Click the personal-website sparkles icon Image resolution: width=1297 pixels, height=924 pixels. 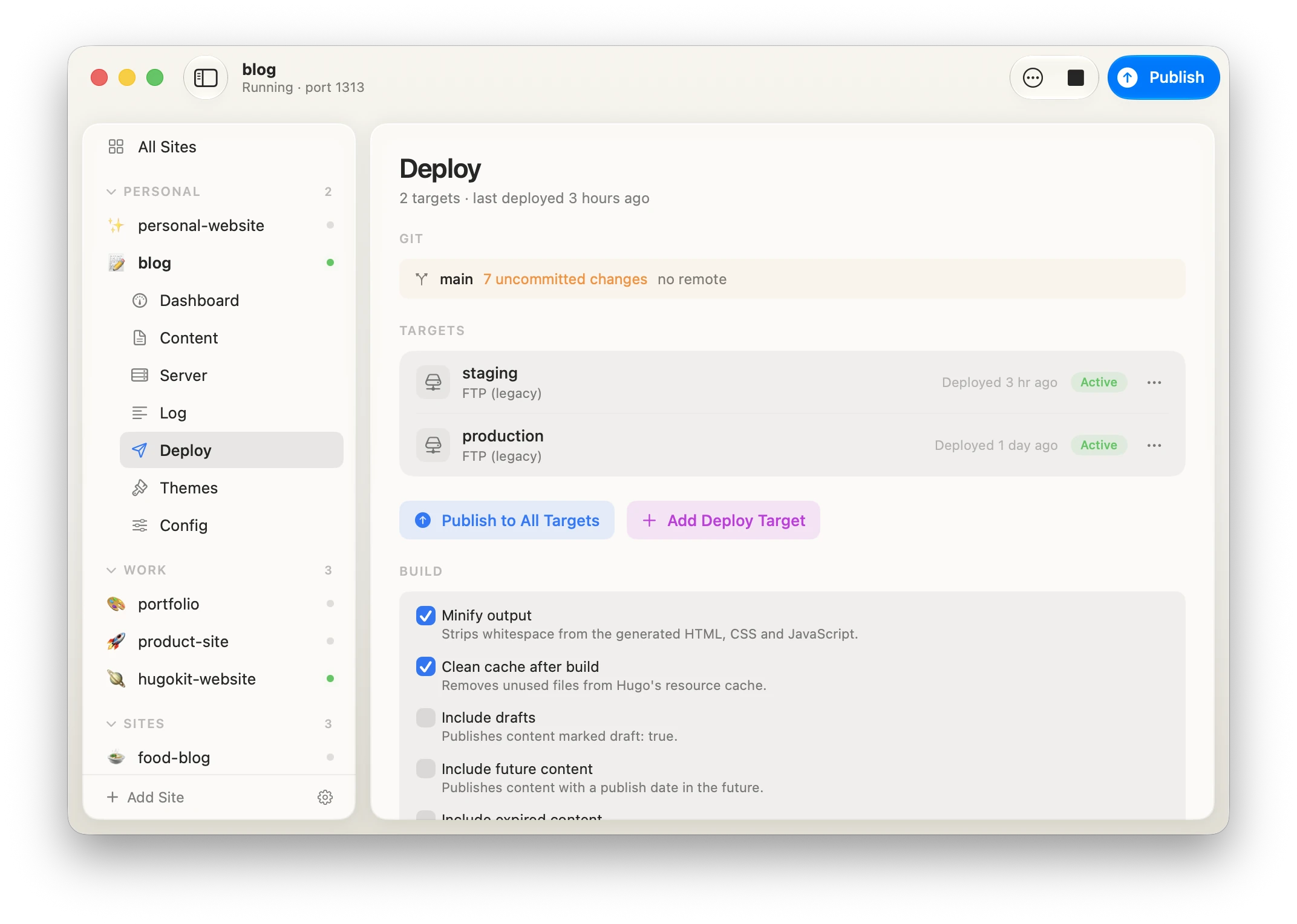pyautogui.click(x=116, y=226)
